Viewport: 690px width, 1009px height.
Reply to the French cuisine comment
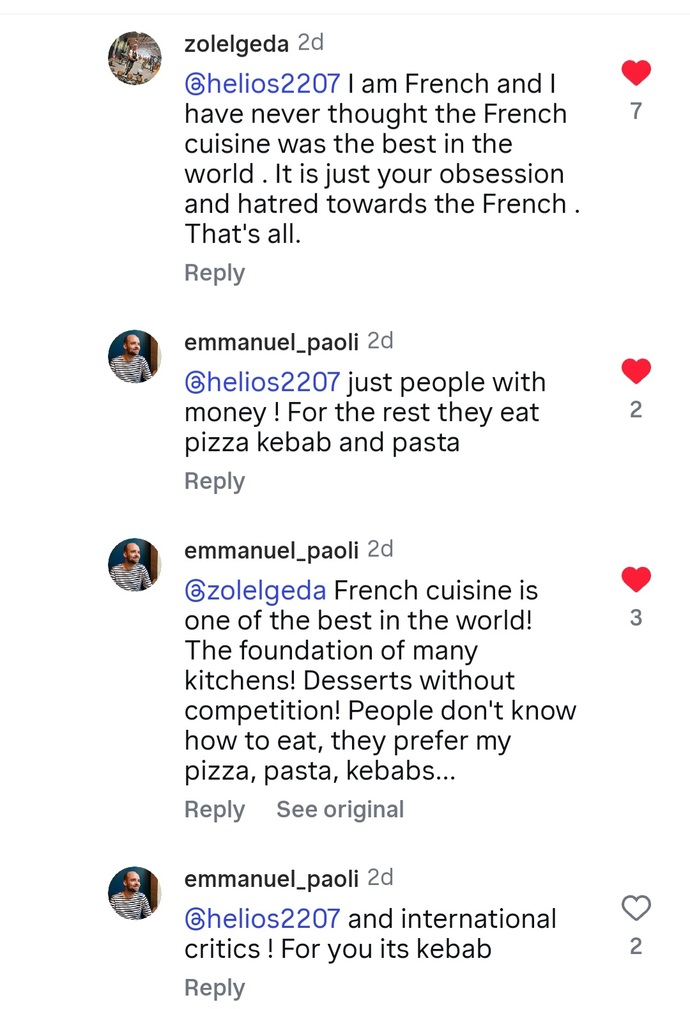pos(214,810)
